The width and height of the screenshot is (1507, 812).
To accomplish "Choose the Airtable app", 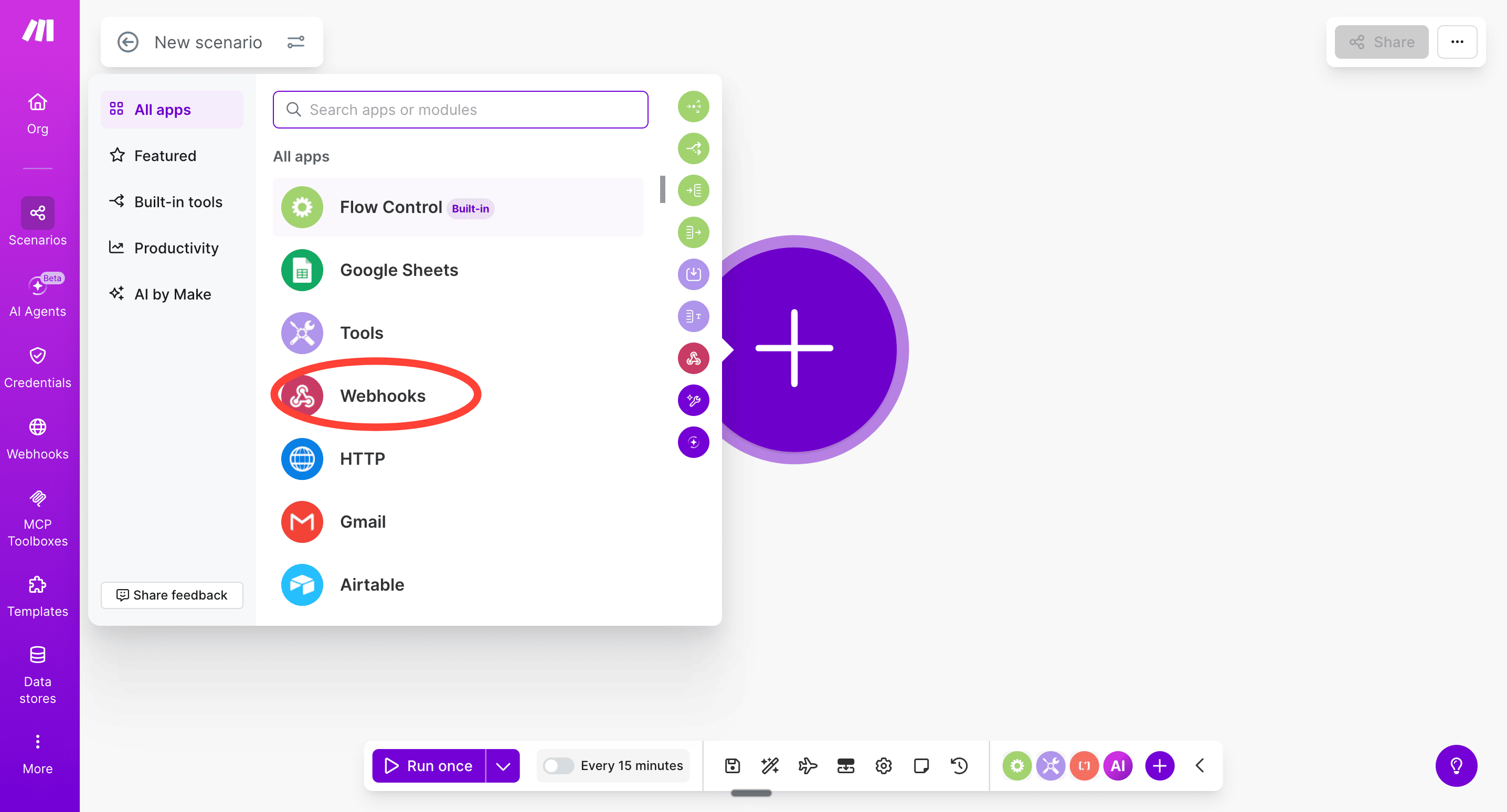I will [372, 584].
